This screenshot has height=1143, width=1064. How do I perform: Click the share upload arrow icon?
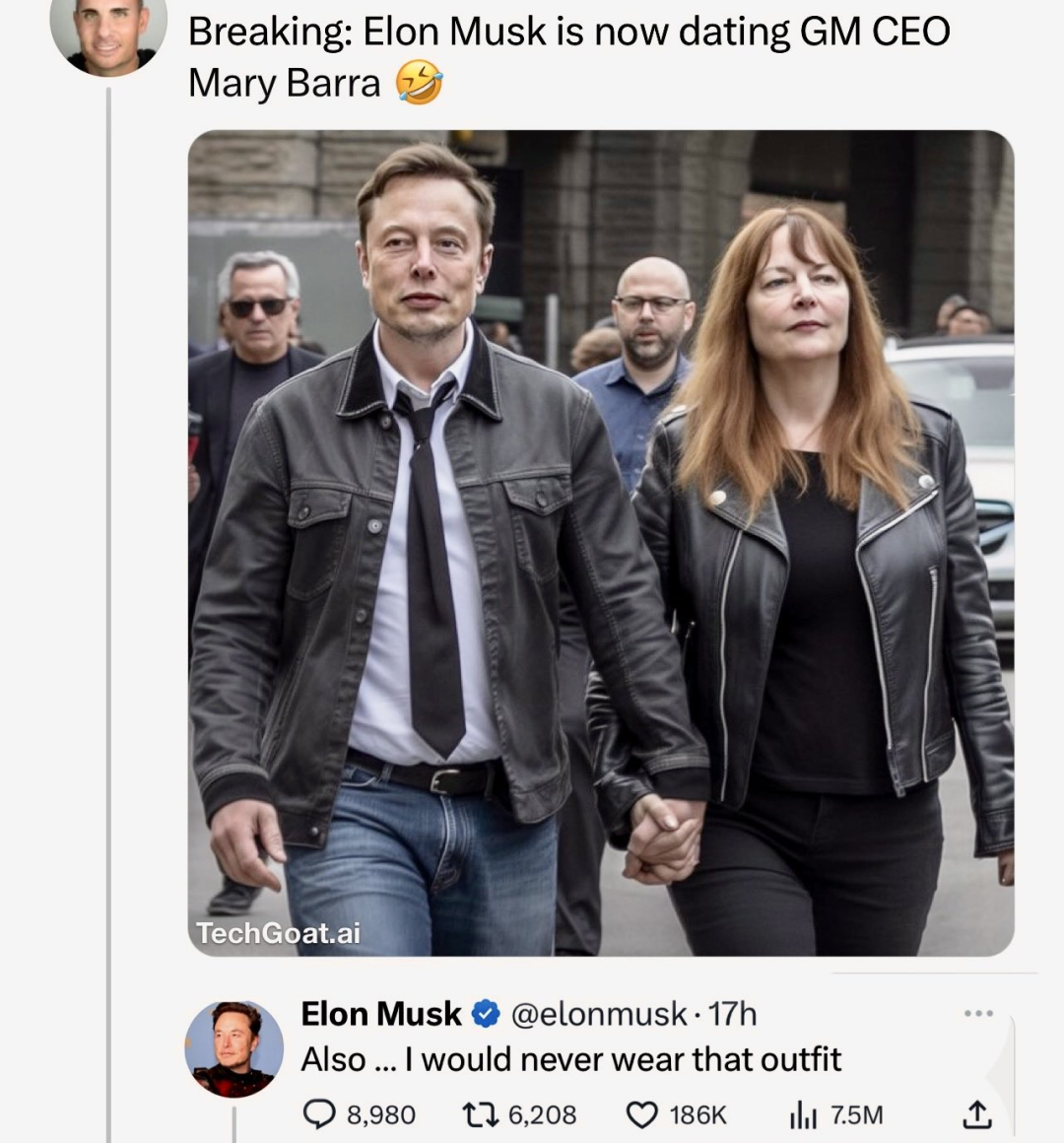pos(975,1114)
